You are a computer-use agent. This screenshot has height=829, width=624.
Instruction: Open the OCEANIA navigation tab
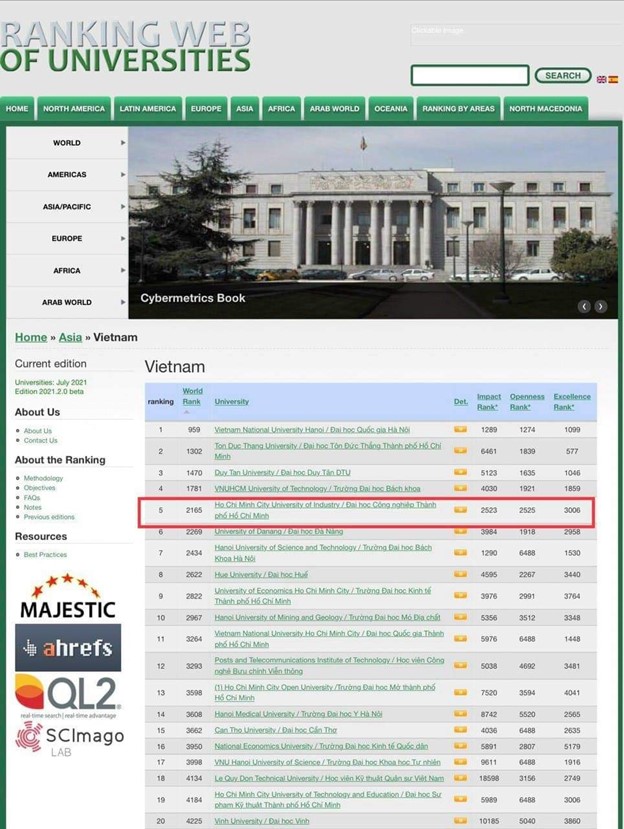(391, 108)
